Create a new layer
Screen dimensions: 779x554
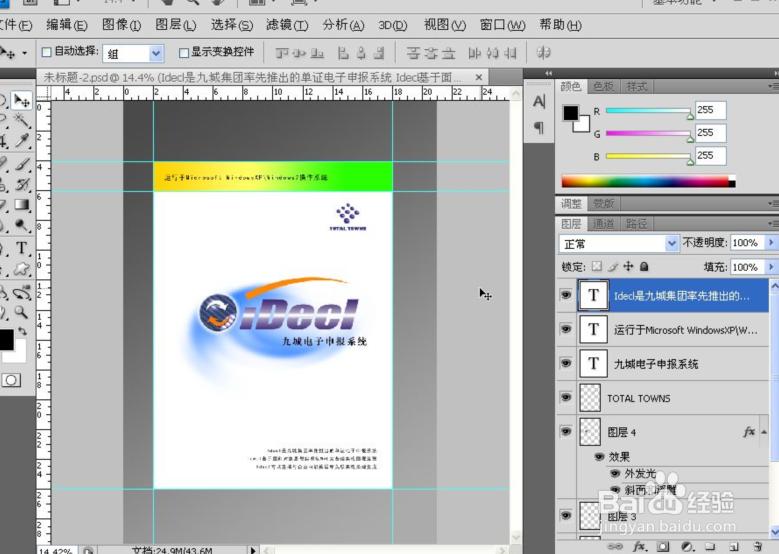click(x=734, y=546)
